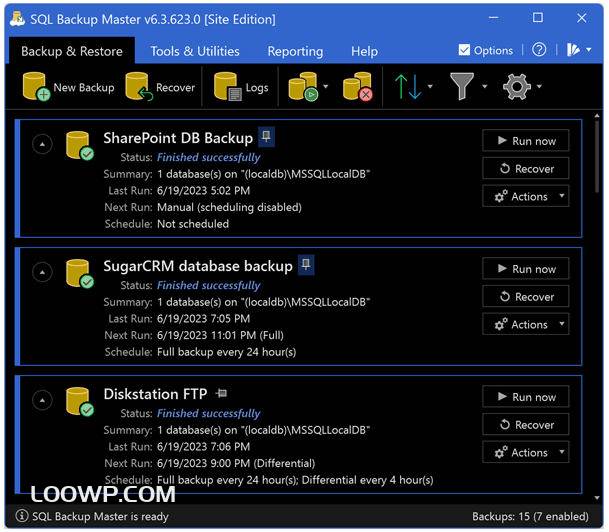Click last run '6/19/2023 7:06 PM'

click(x=204, y=446)
